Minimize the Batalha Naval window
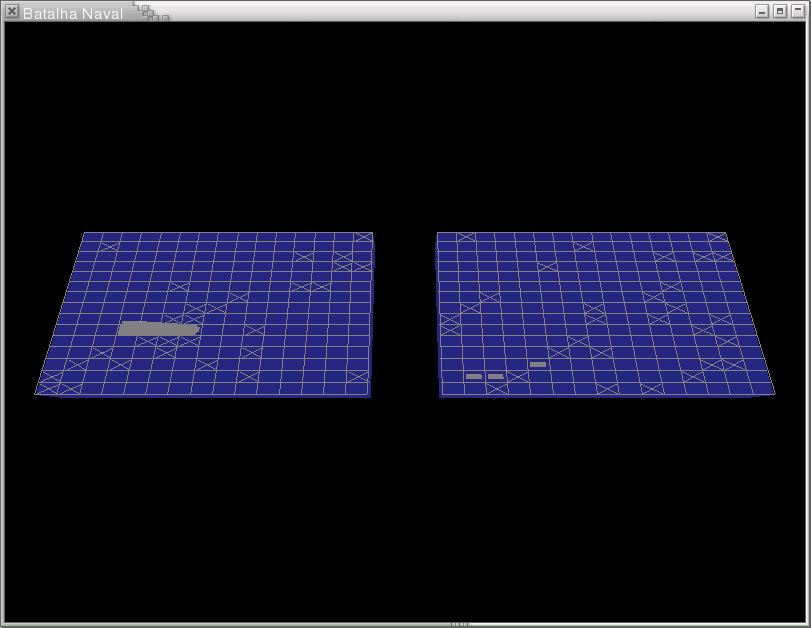The height and width of the screenshot is (628, 811). point(762,11)
